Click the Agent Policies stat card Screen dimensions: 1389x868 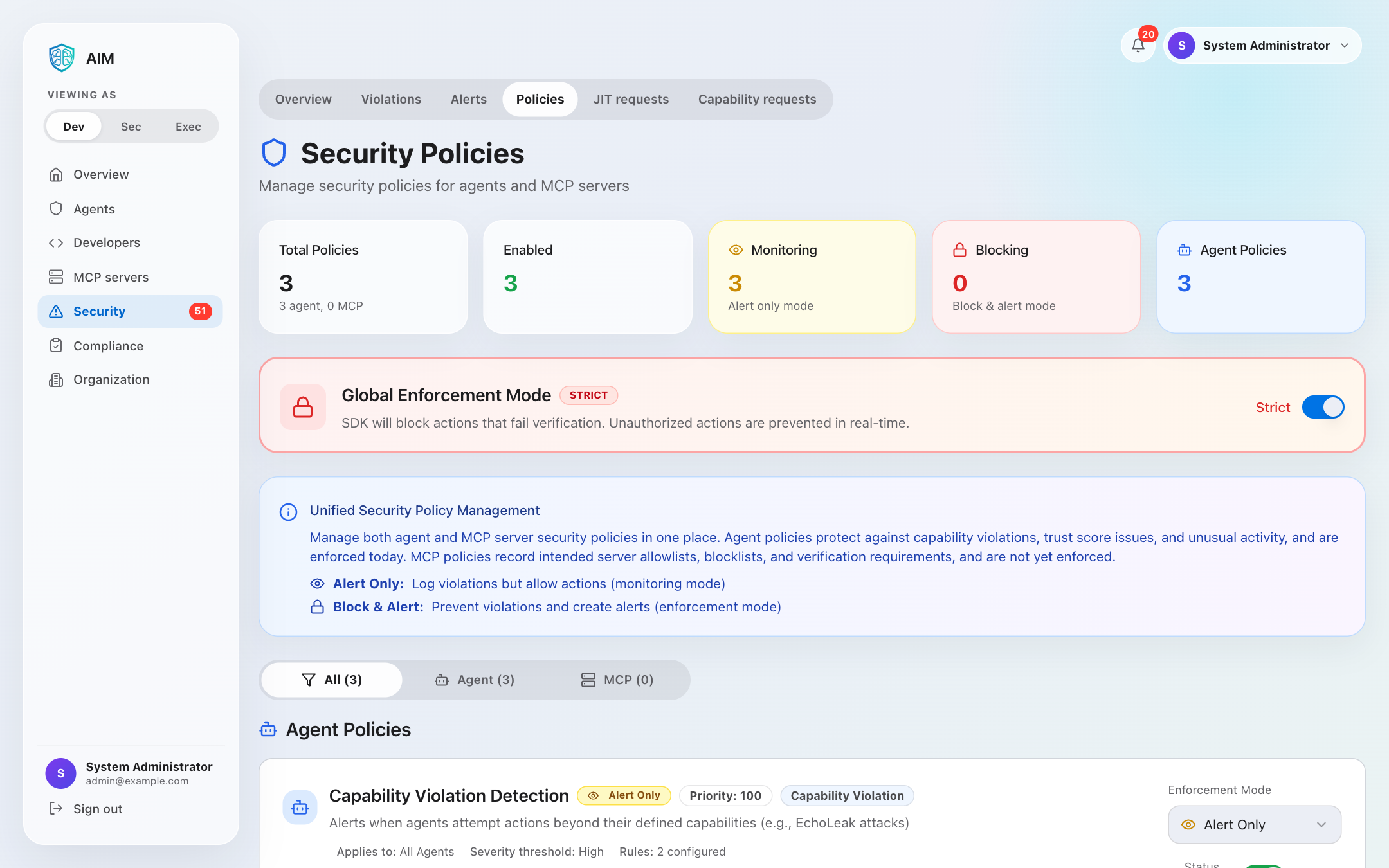(x=1261, y=276)
